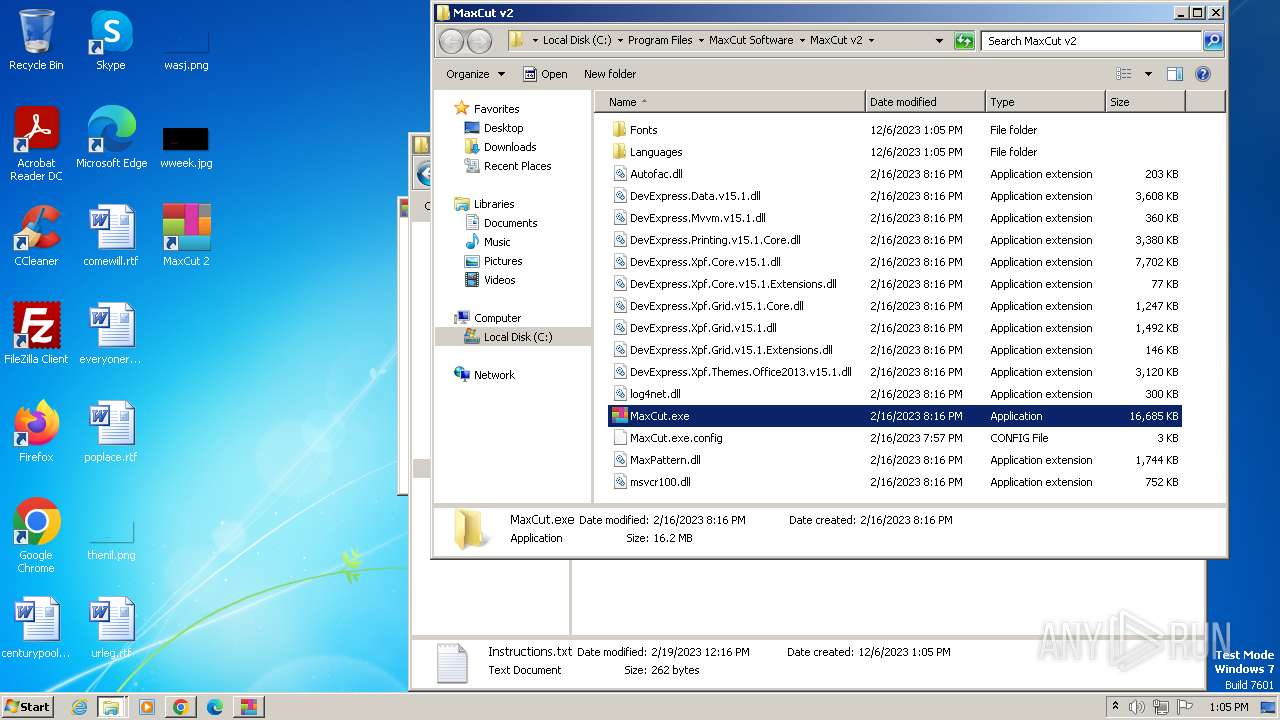Expand the Program Files breadcrumb arrow
1280x720 pixels.
(700, 41)
